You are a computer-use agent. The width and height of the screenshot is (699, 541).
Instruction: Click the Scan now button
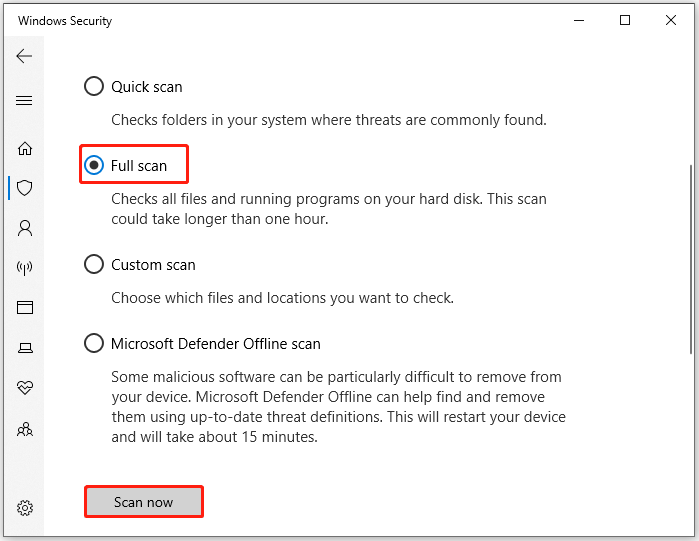pos(143,502)
